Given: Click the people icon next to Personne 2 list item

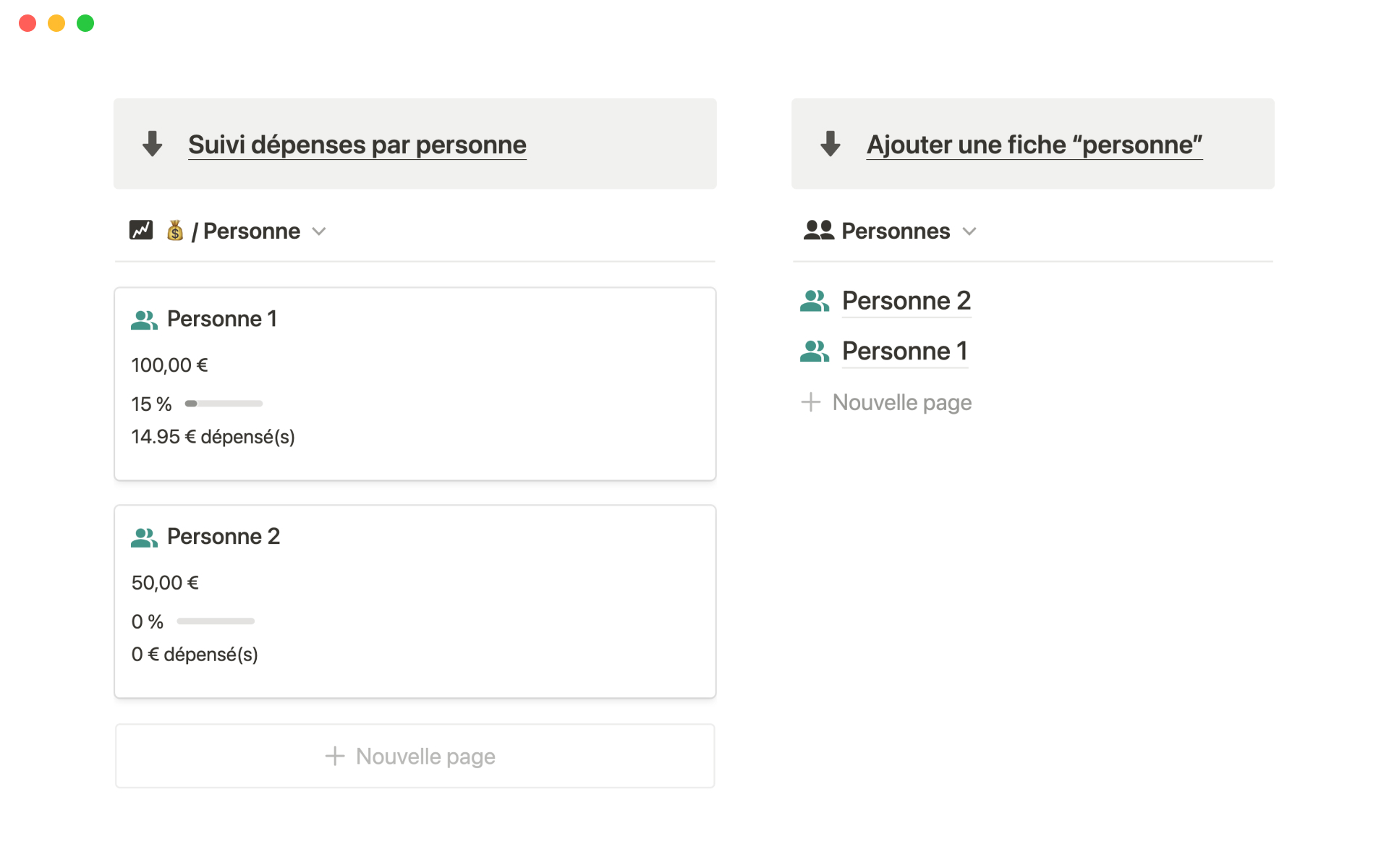Looking at the screenshot, I should point(815,301).
